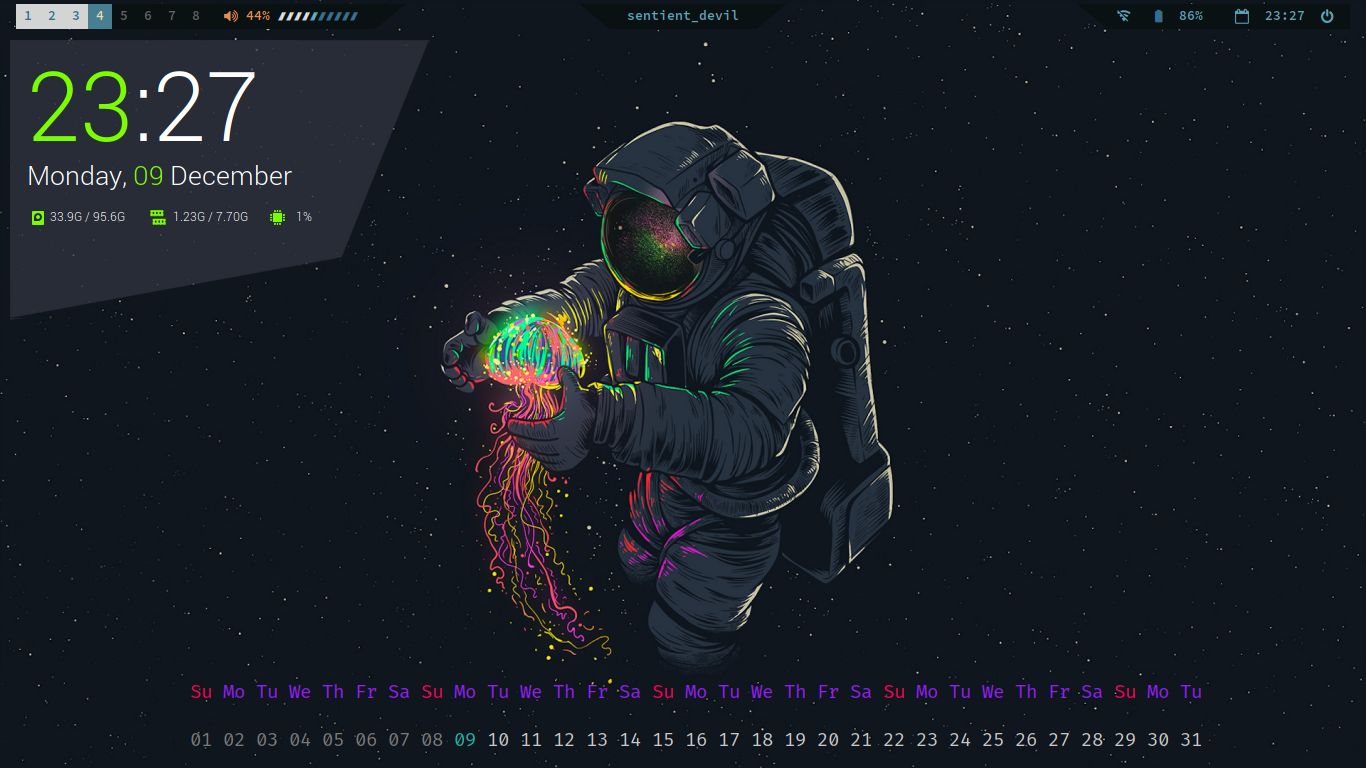
Task: Click the 1.23G / 7.70G memory usage
Action: (x=210, y=217)
